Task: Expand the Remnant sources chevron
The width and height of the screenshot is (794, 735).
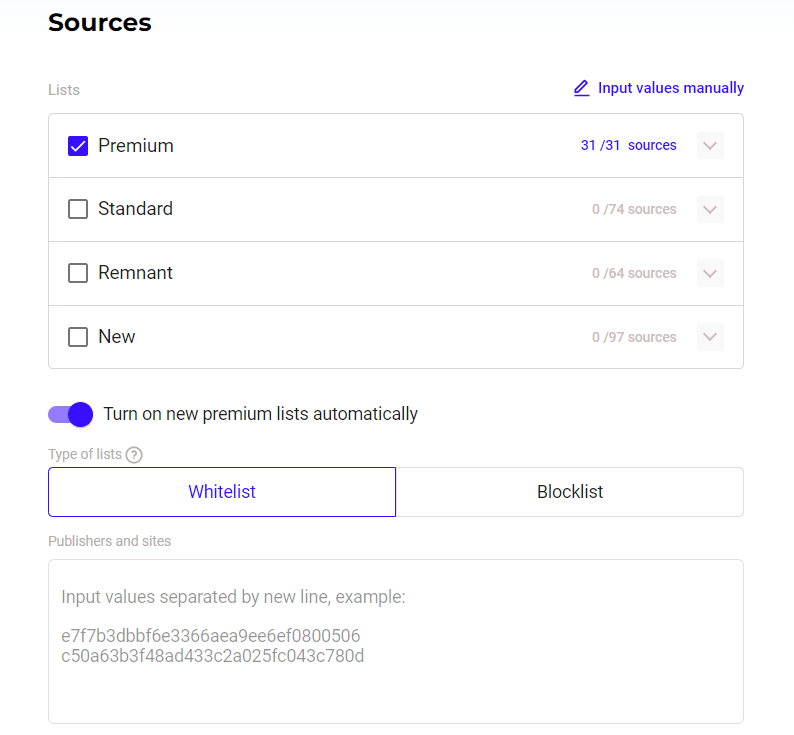Action: (x=710, y=273)
